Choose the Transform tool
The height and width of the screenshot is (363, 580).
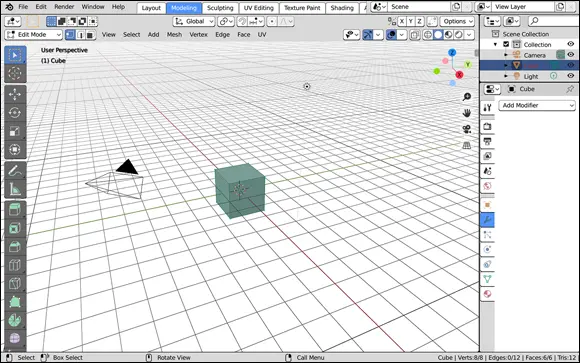point(15,149)
